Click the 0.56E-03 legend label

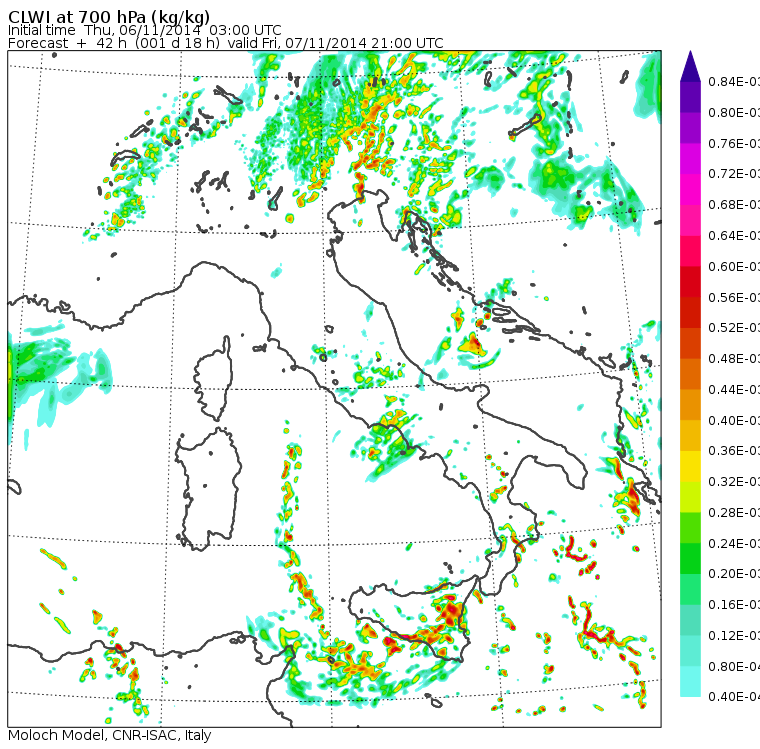pos(734,297)
